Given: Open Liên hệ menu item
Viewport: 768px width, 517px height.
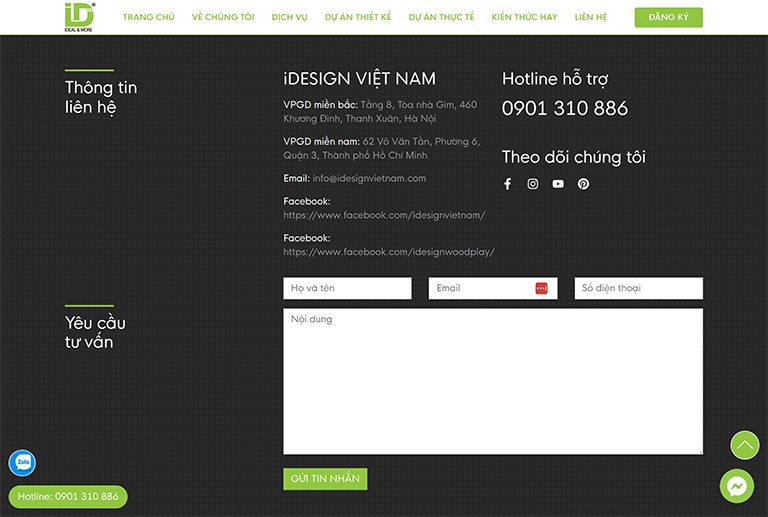Looking at the screenshot, I should coord(591,17).
